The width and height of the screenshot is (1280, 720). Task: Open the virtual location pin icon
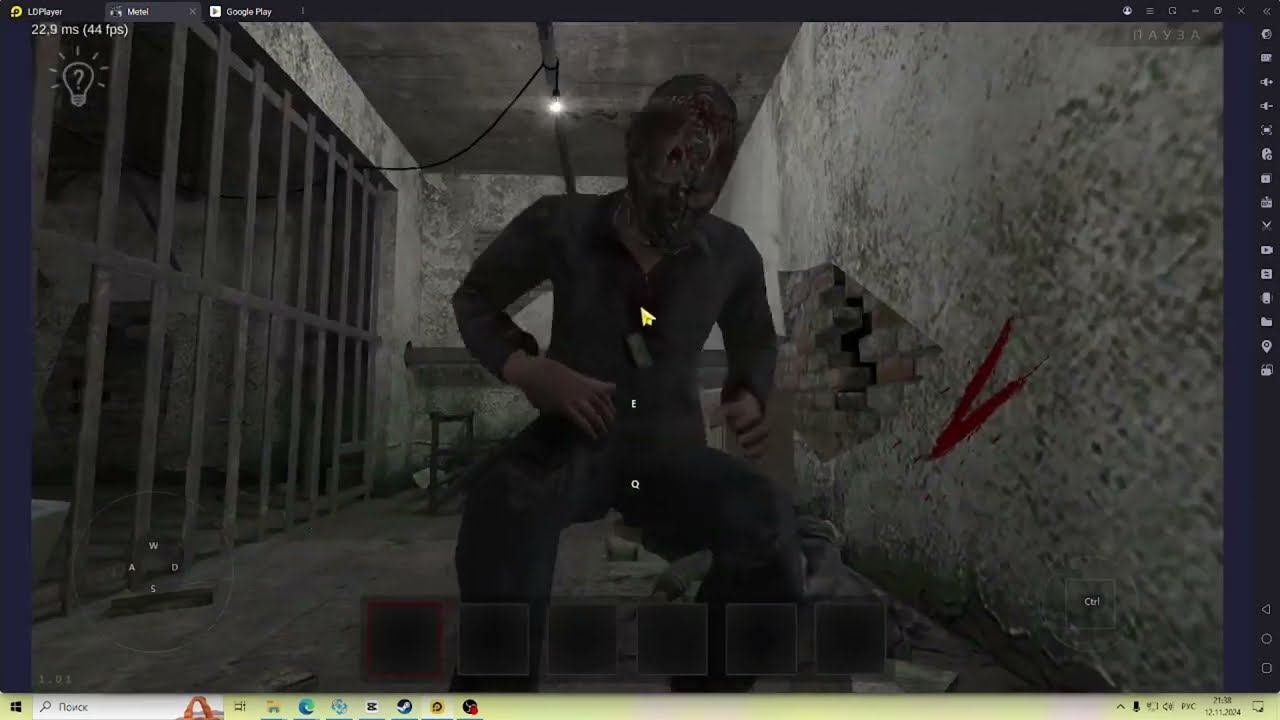point(1267,346)
